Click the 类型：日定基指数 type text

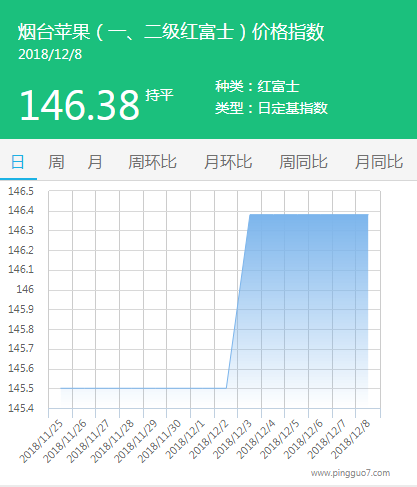click(x=271, y=108)
